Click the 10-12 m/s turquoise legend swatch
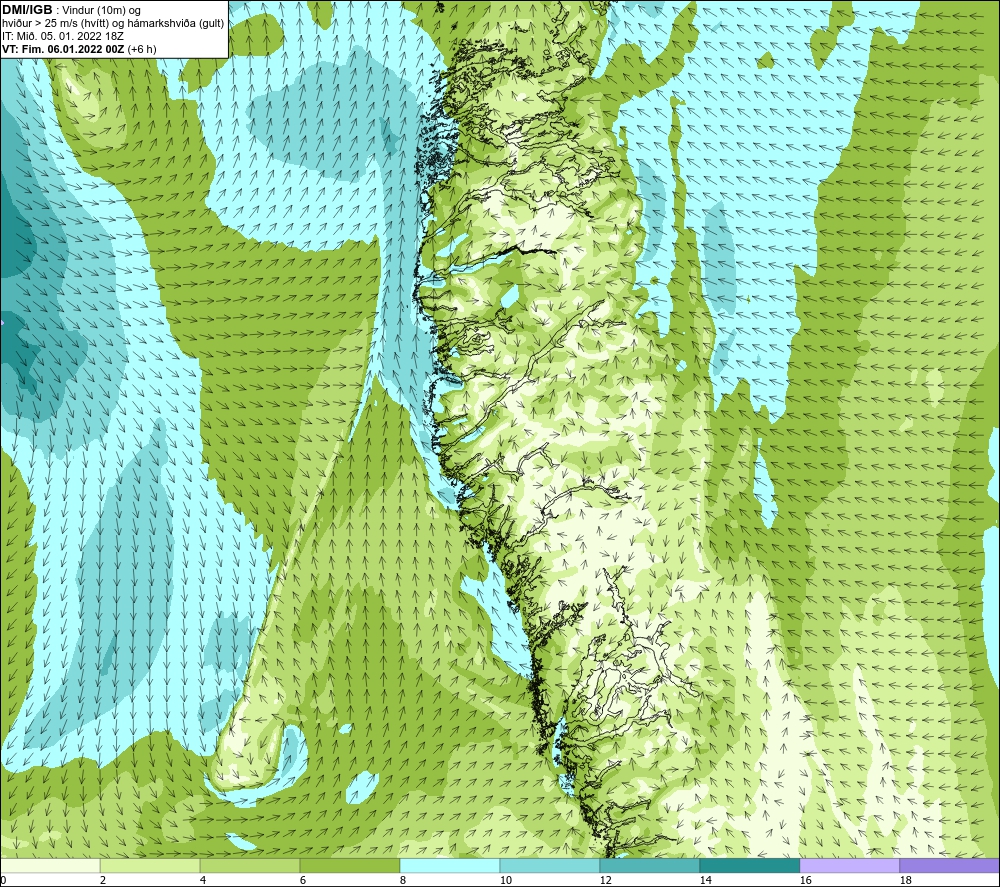The image size is (1000, 887). click(x=550, y=865)
